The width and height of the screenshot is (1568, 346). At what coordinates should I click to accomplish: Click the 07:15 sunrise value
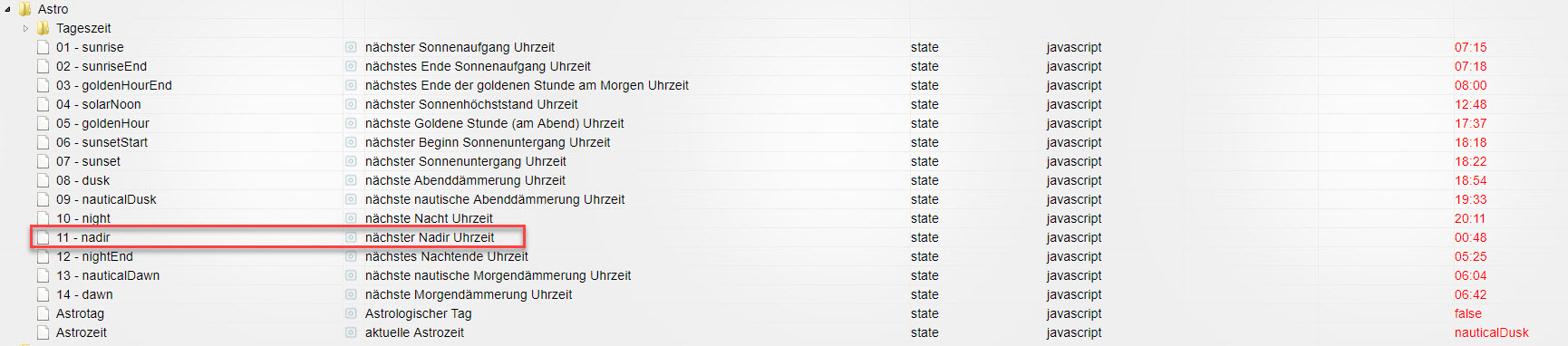point(1470,47)
